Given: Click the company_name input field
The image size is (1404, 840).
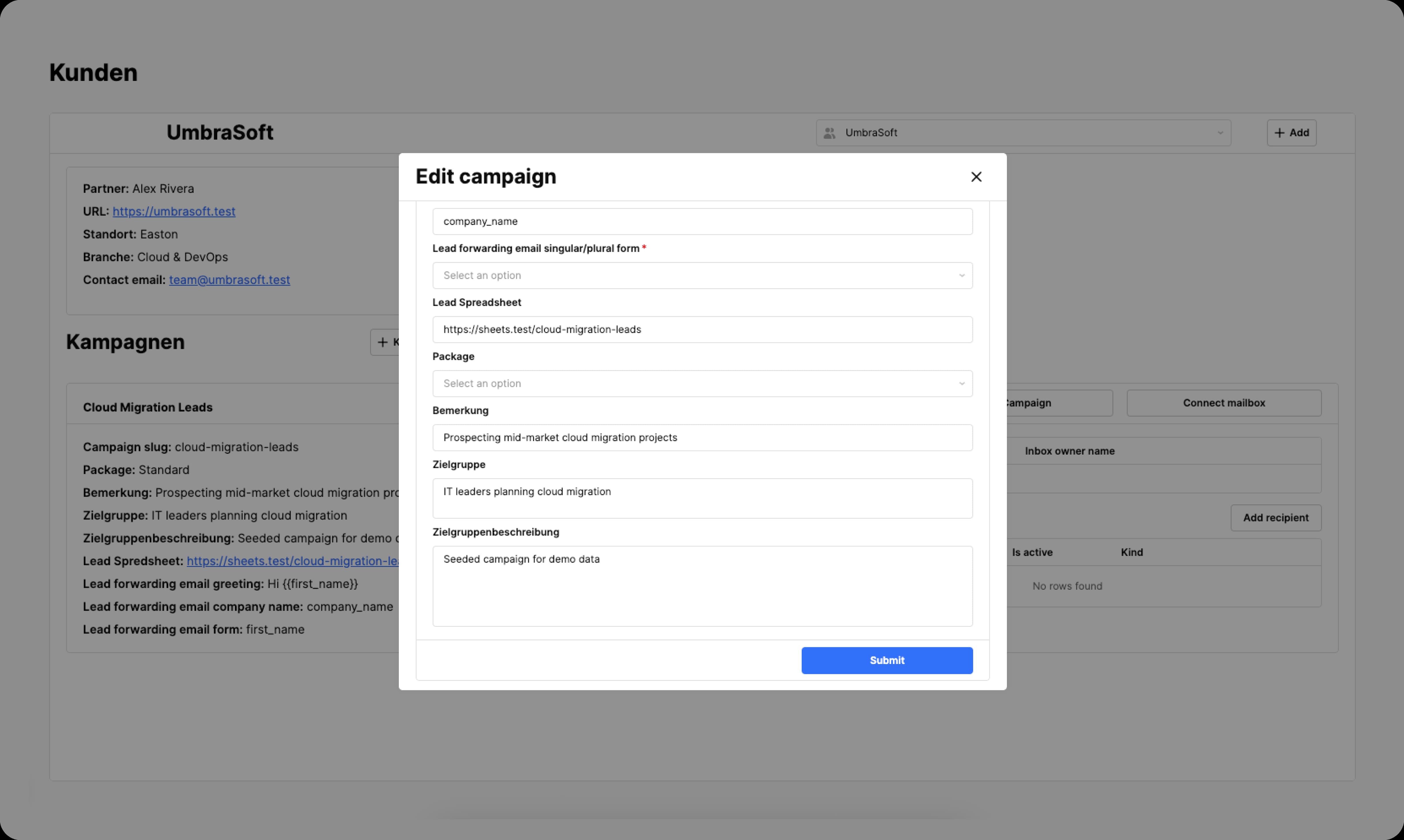Looking at the screenshot, I should click(x=702, y=221).
